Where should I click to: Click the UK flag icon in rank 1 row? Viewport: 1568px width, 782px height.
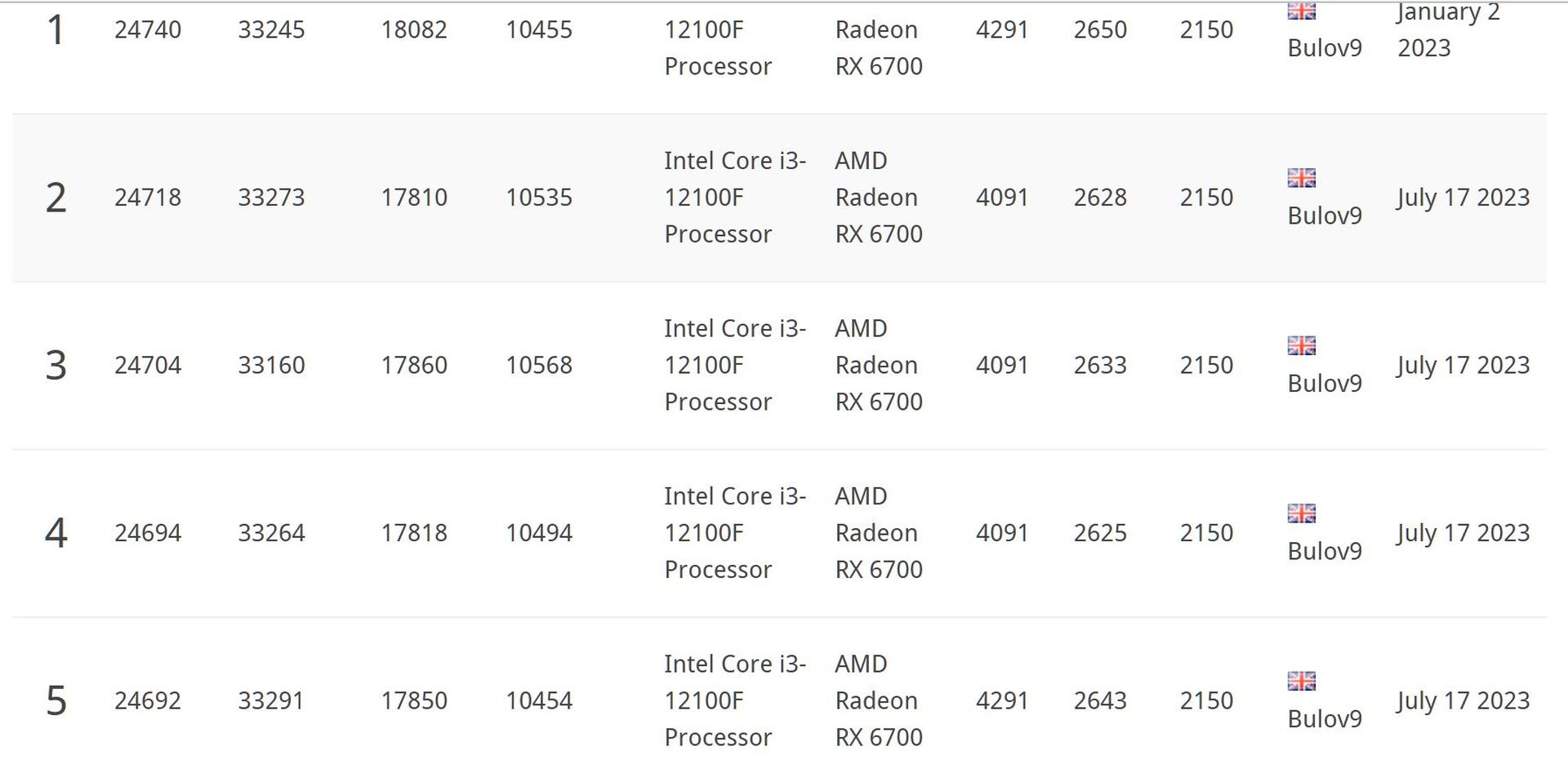click(1301, 11)
